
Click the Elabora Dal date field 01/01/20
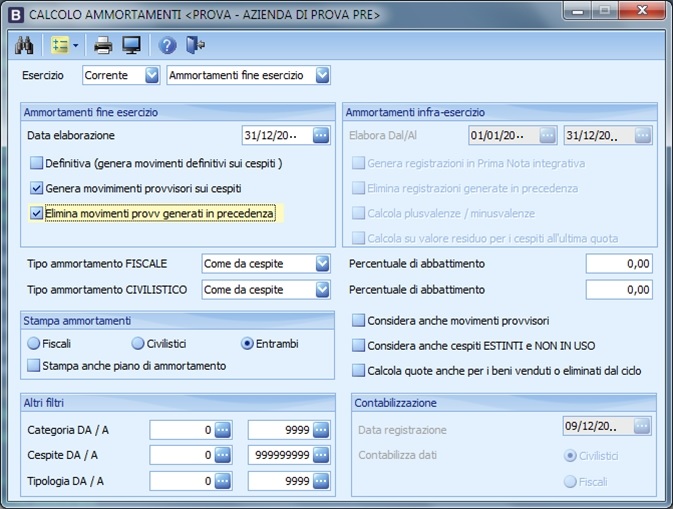[x=503, y=135]
